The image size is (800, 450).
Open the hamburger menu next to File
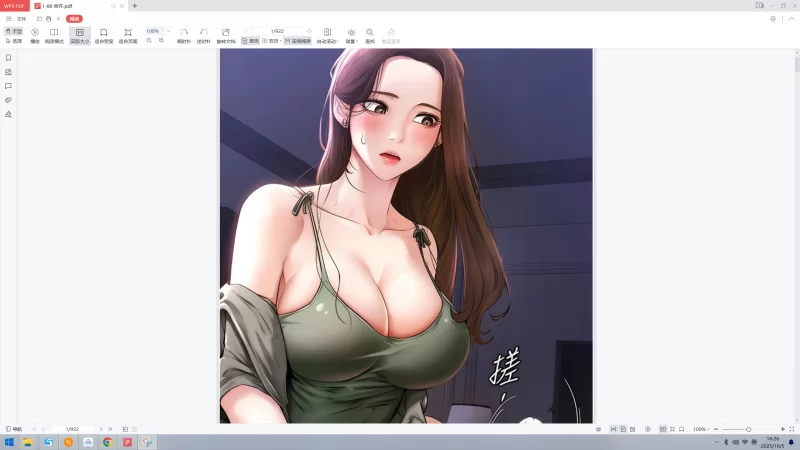tap(9, 19)
